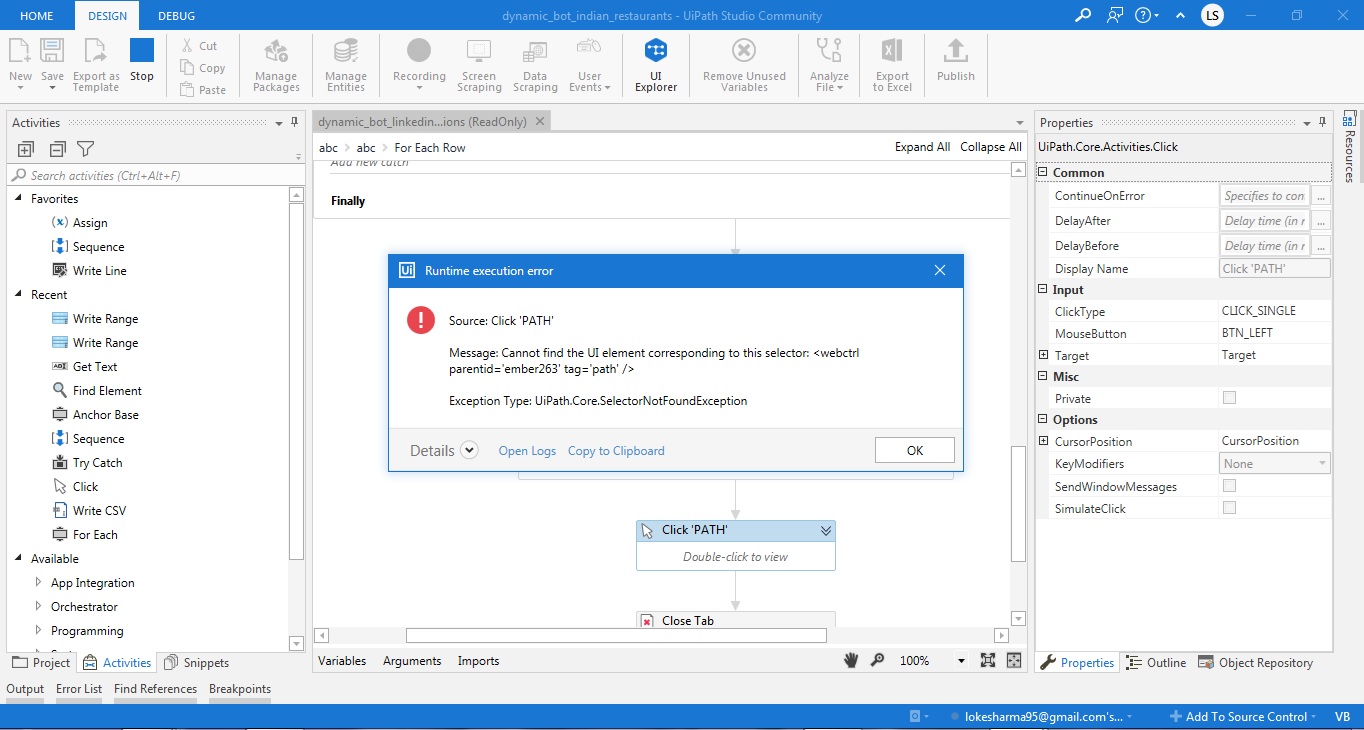Open Manage Packages tool
1364x730 pixels.
(276, 66)
